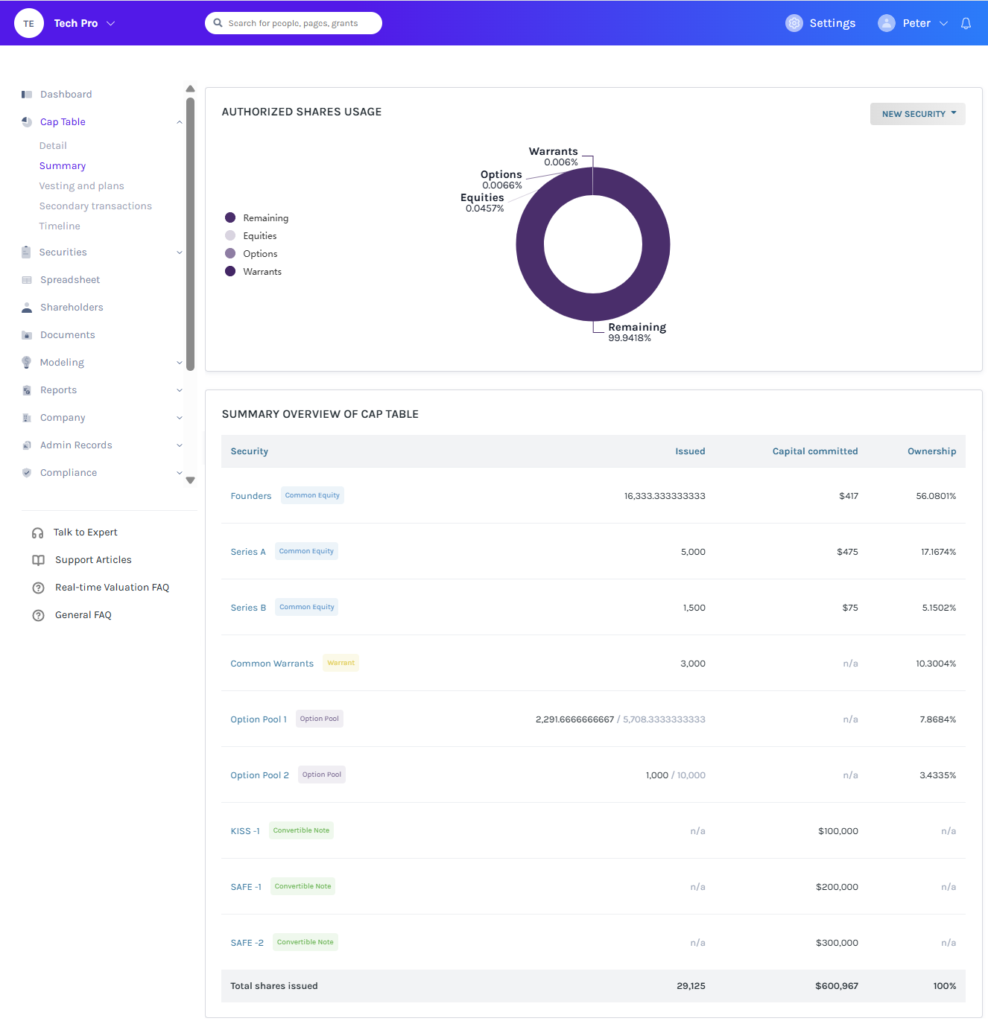Screen dimensions: 988x1024
Task: Toggle the Remaining legend item in the chart
Action: (257, 218)
